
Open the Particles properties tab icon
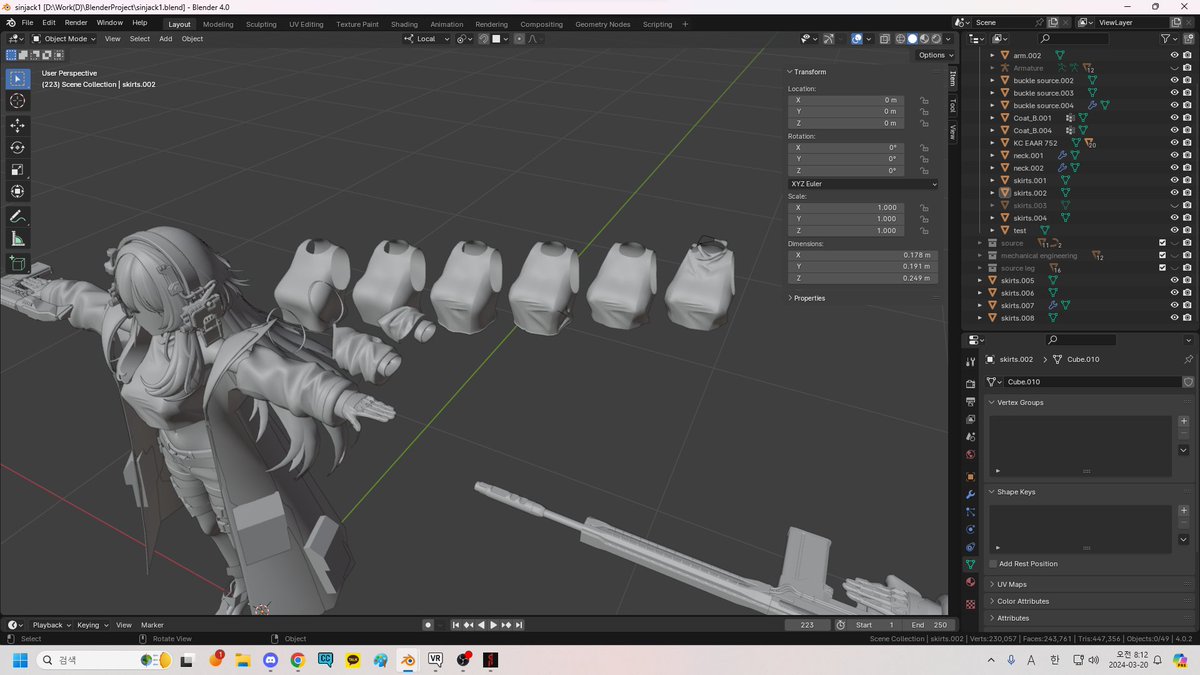tap(970, 512)
